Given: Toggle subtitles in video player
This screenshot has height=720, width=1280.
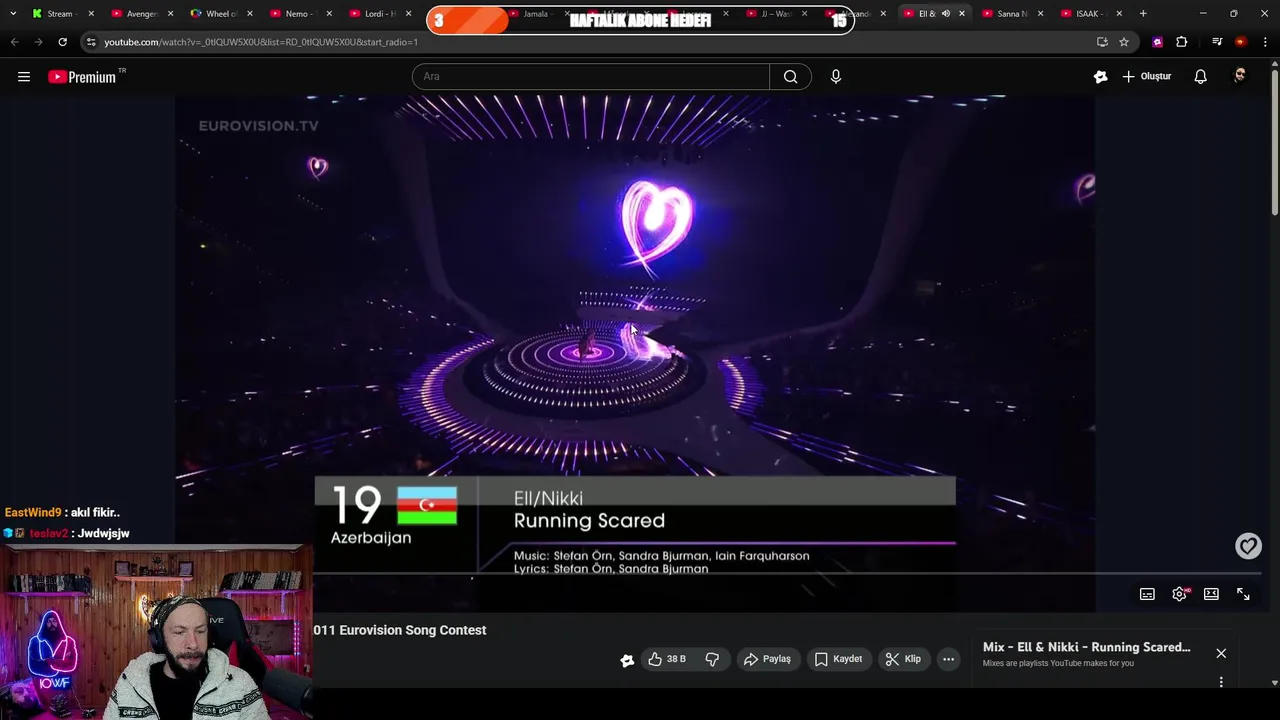Looking at the screenshot, I should click(1147, 594).
